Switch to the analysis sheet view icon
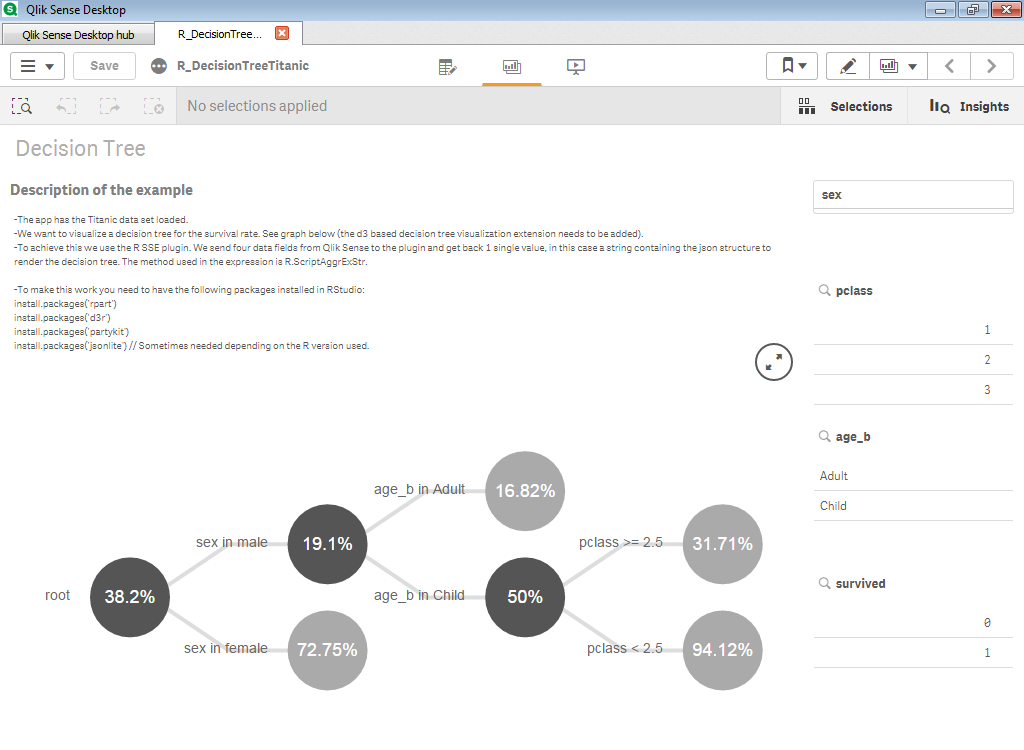This screenshot has width=1024, height=750. point(512,67)
